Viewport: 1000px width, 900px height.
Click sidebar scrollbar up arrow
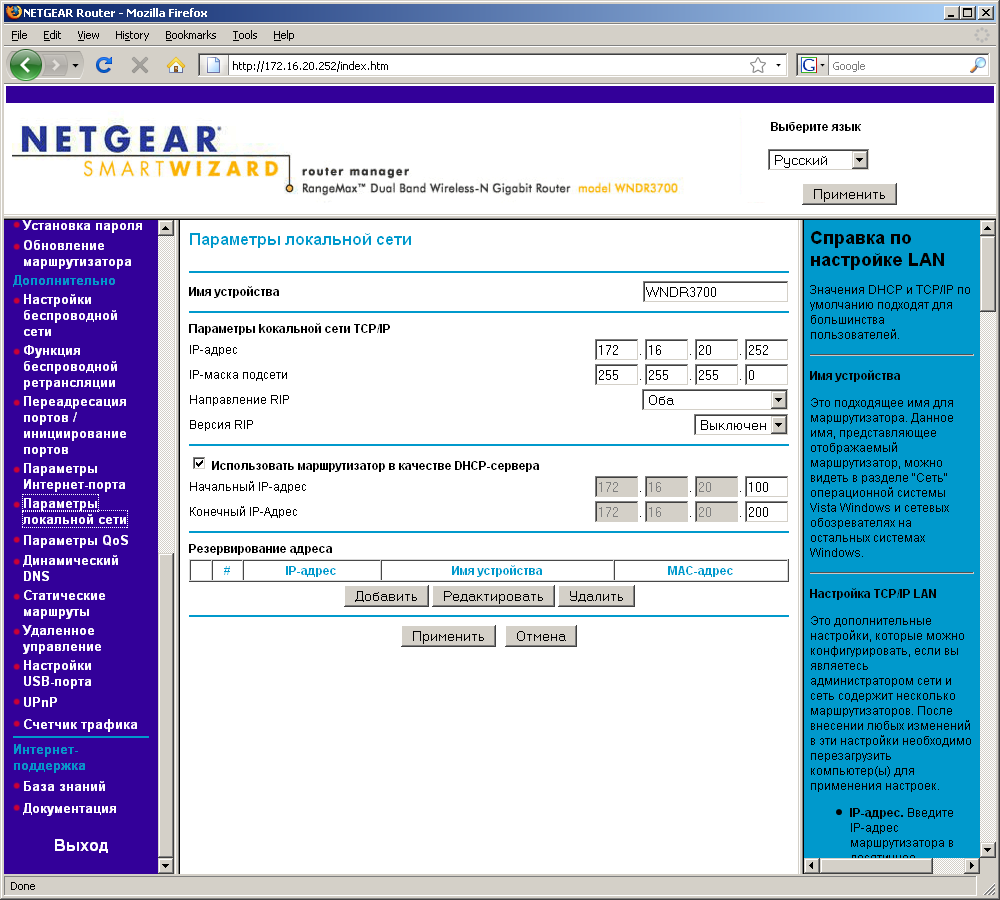tap(166, 228)
